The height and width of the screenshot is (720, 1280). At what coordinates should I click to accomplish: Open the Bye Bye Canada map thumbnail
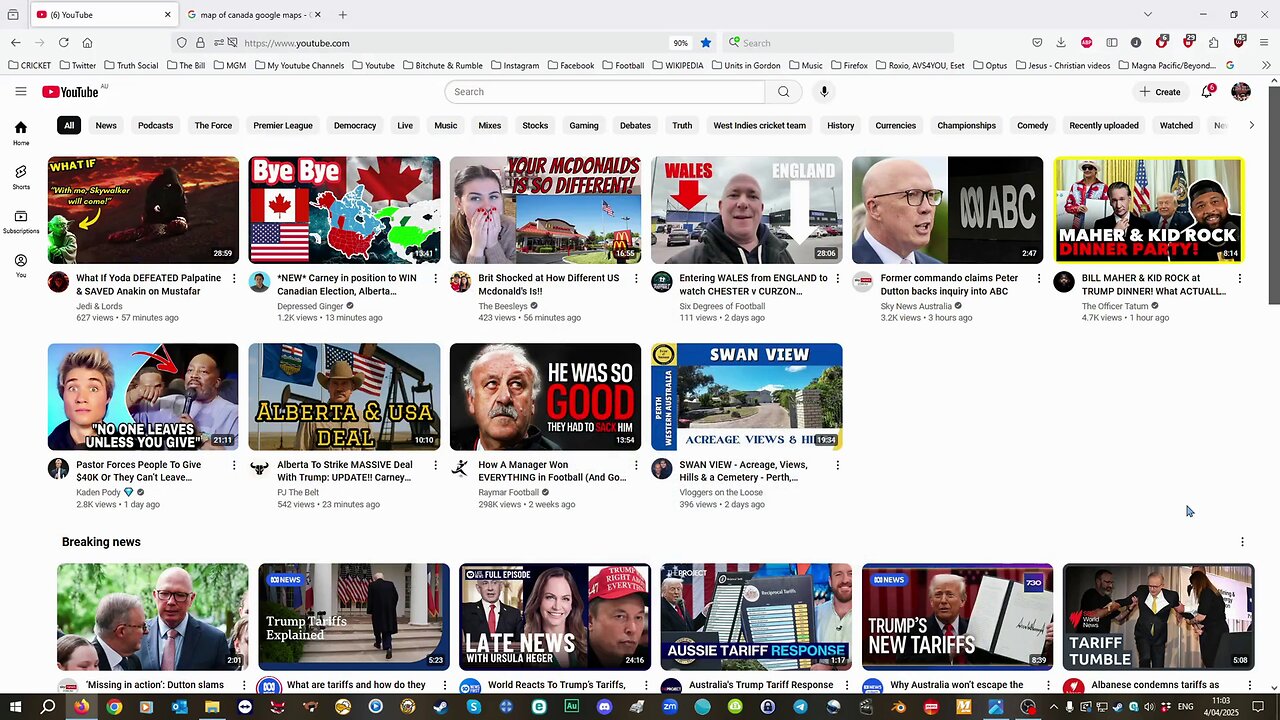point(344,210)
